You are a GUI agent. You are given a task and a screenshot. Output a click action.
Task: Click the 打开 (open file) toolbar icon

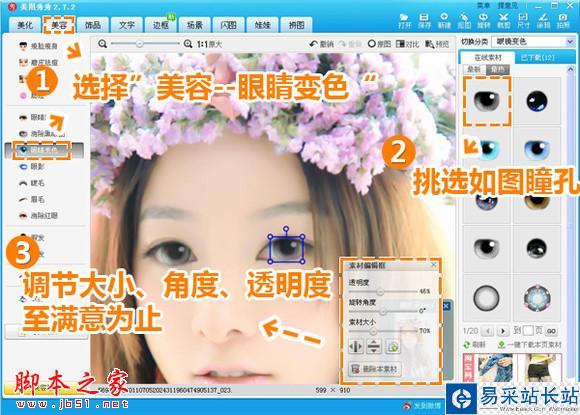[x=405, y=21]
